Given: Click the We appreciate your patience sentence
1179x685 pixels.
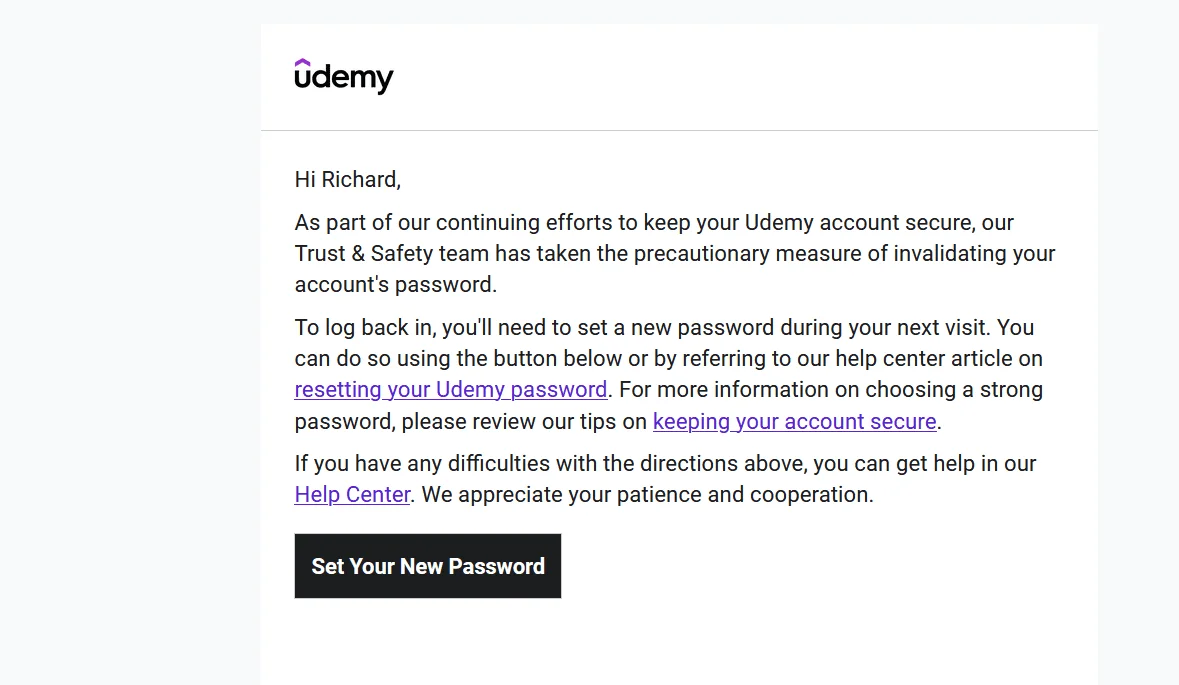Looking at the screenshot, I should coord(647,495).
